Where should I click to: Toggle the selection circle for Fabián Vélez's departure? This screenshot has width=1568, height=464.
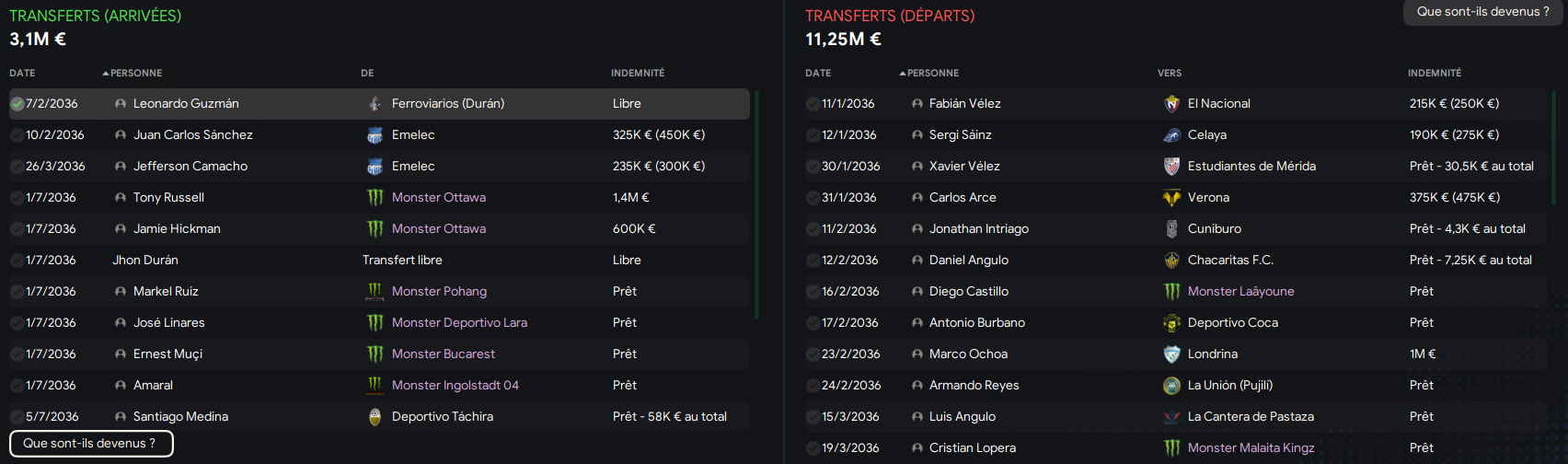813,104
